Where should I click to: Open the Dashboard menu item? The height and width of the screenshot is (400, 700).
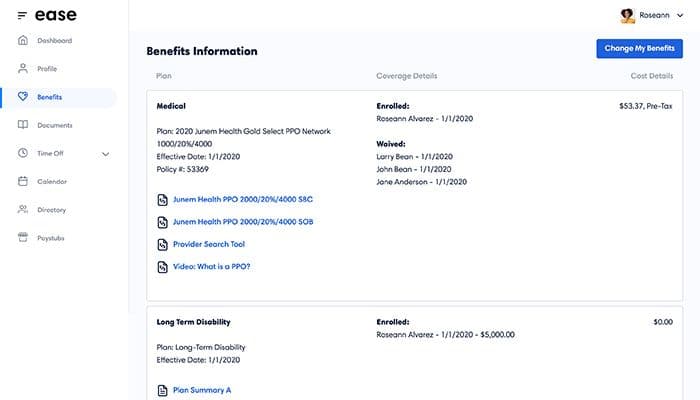tap(54, 41)
